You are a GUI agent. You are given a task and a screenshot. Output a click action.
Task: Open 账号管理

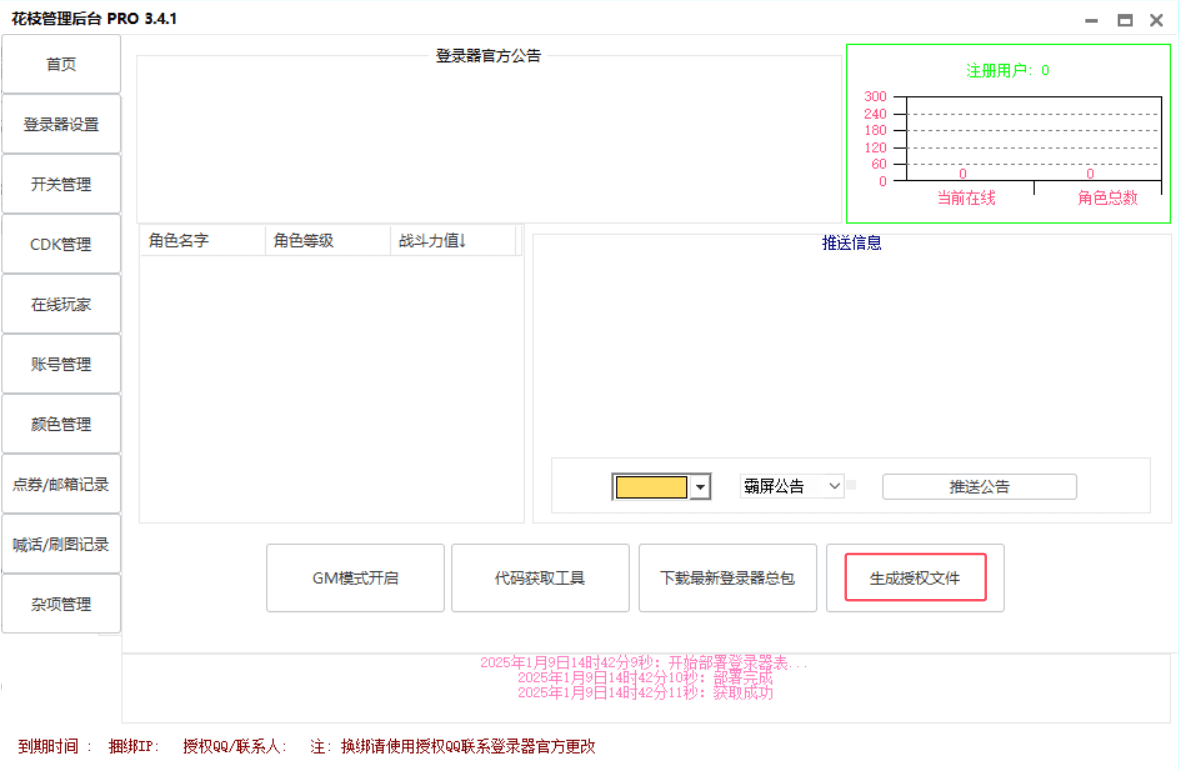click(61, 363)
